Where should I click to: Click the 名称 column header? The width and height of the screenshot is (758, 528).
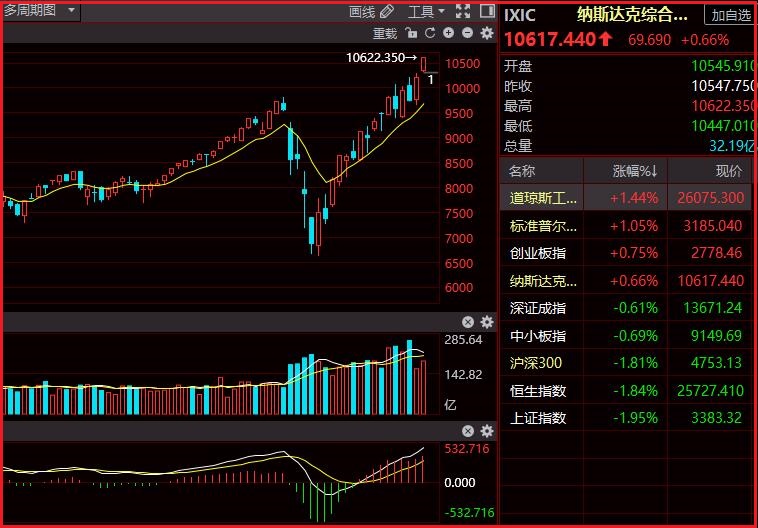[522, 171]
